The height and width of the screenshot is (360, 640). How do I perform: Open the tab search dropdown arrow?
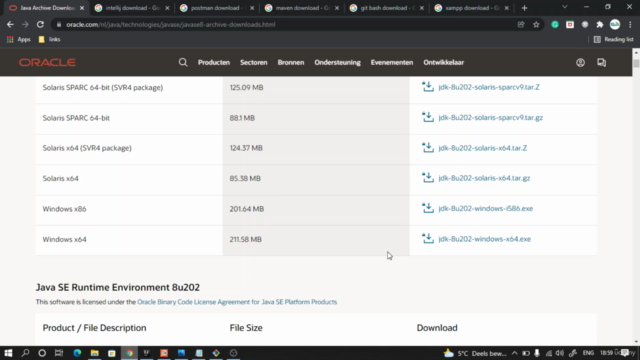pyautogui.click(x=564, y=7)
